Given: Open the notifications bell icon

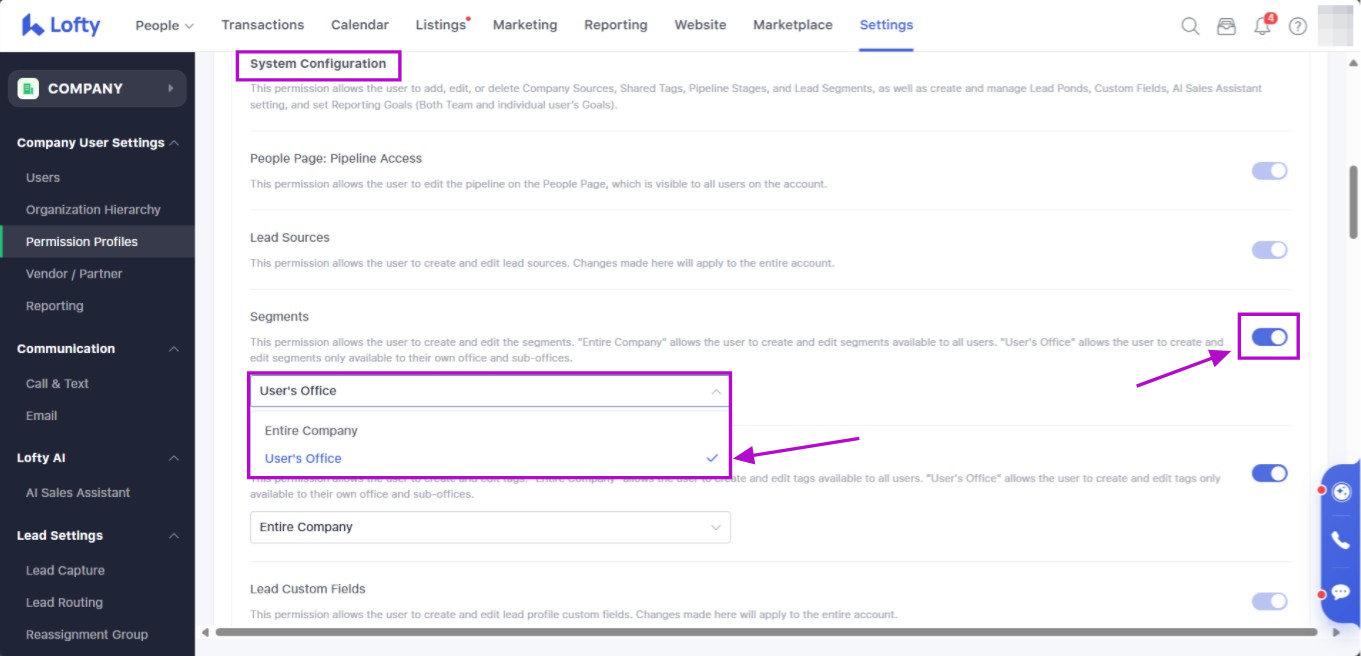Looking at the screenshot, I should click(1262, 26).
